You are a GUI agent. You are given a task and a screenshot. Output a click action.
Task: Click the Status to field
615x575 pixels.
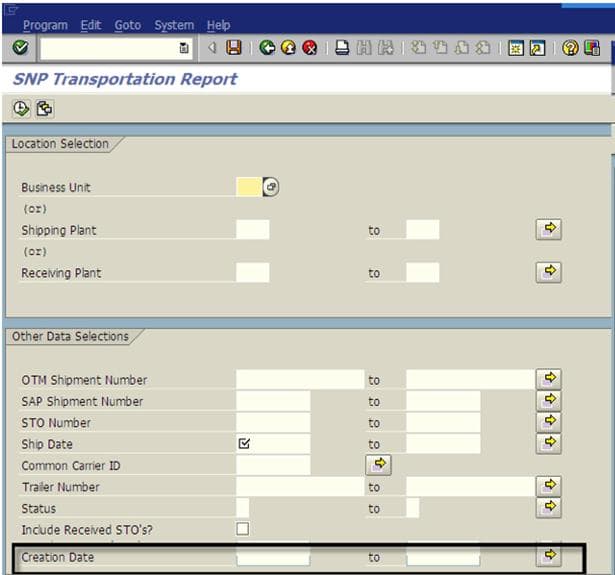tap(413, 508)
